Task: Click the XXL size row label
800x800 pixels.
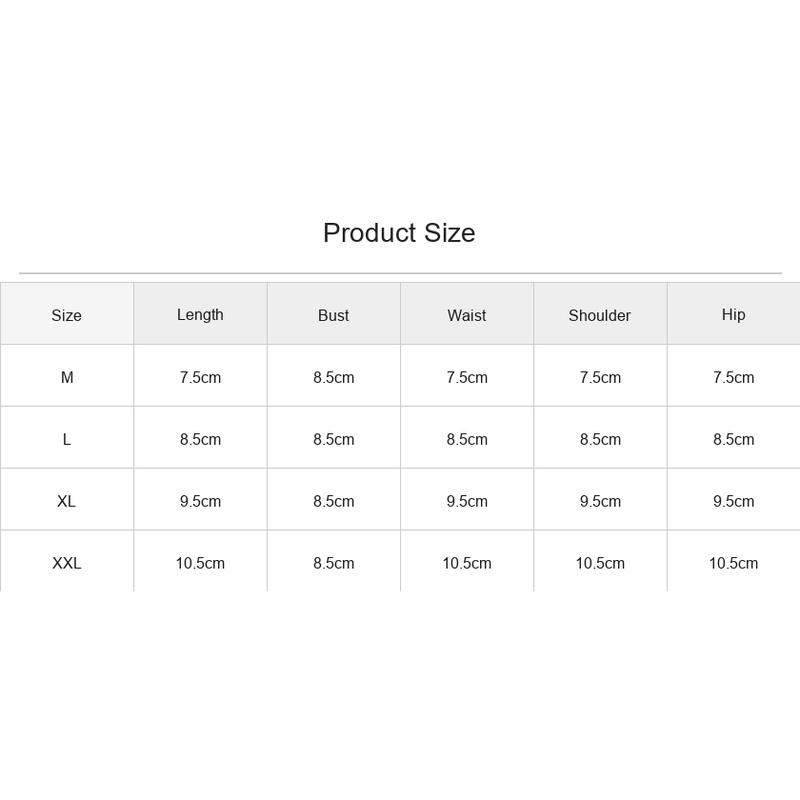Action: tap(66, 563)
